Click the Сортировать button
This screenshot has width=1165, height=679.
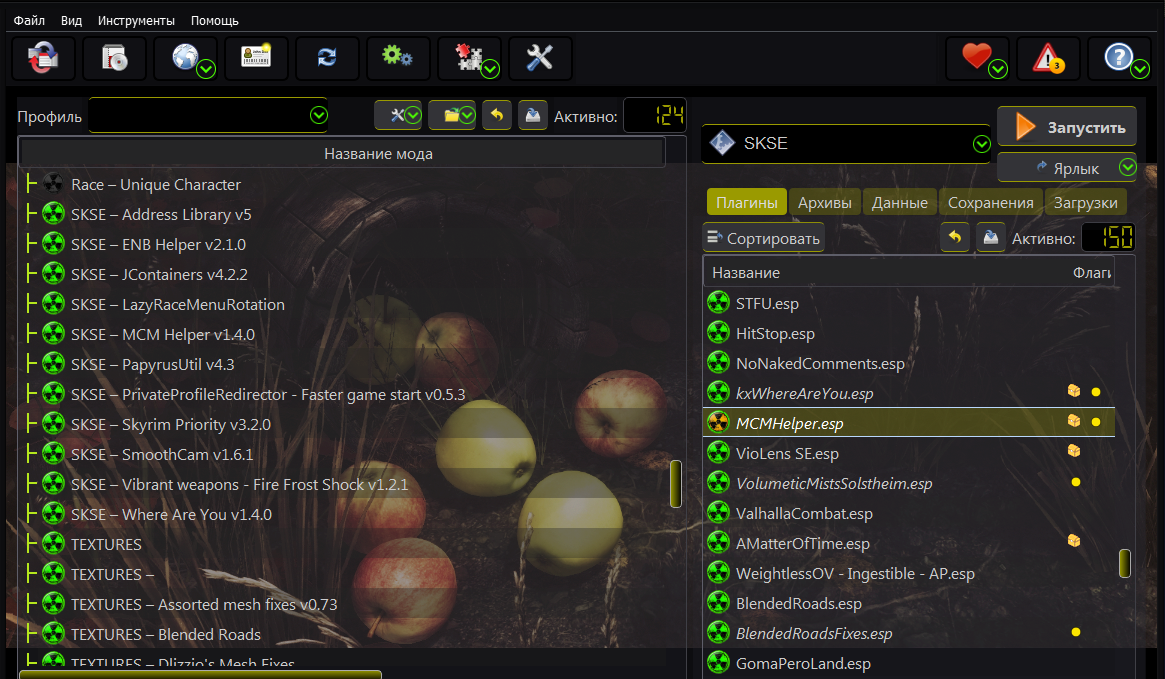click(x=763, y=238)
